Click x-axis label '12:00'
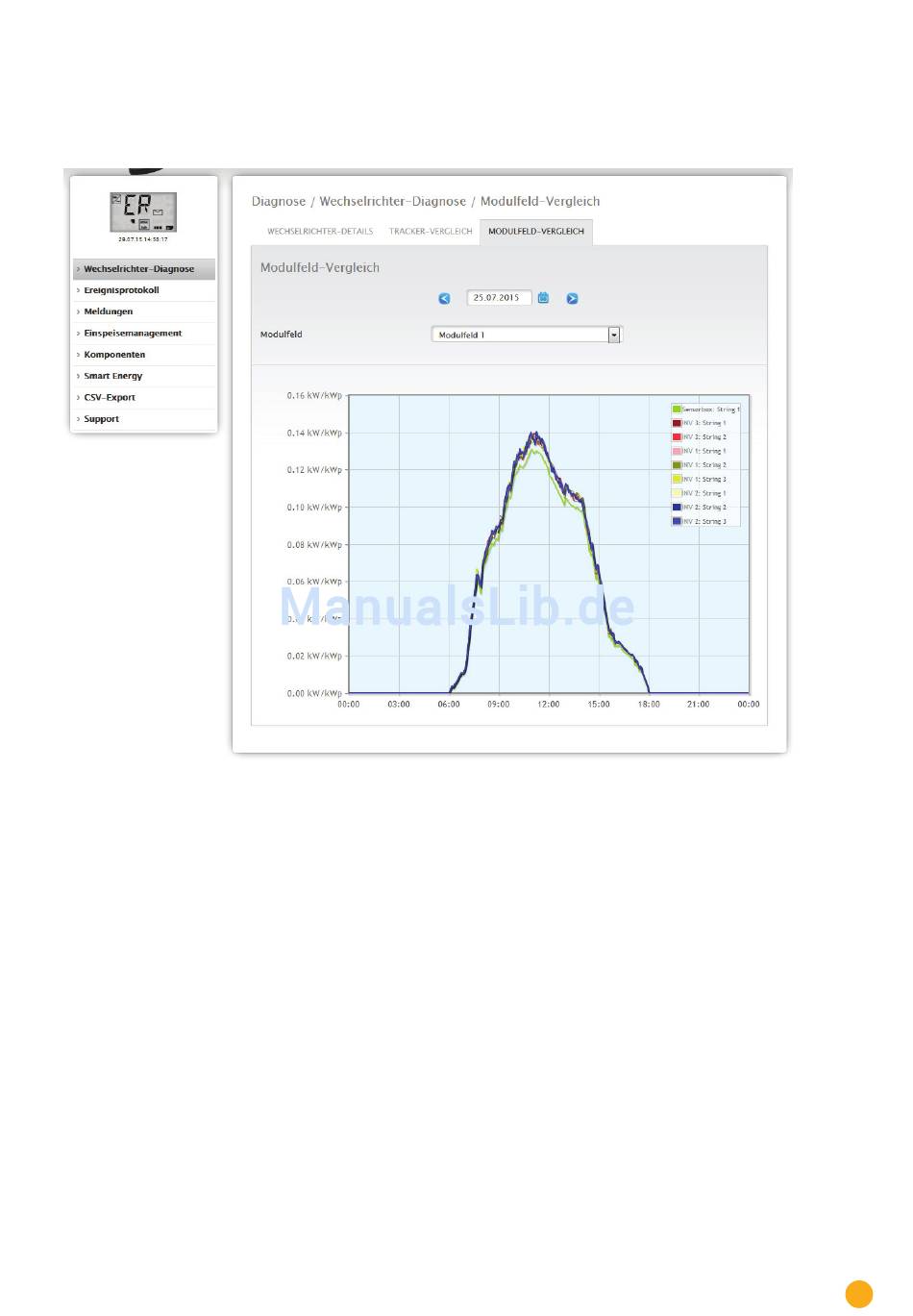This screenshot has height=1316, width=913. 549,705
